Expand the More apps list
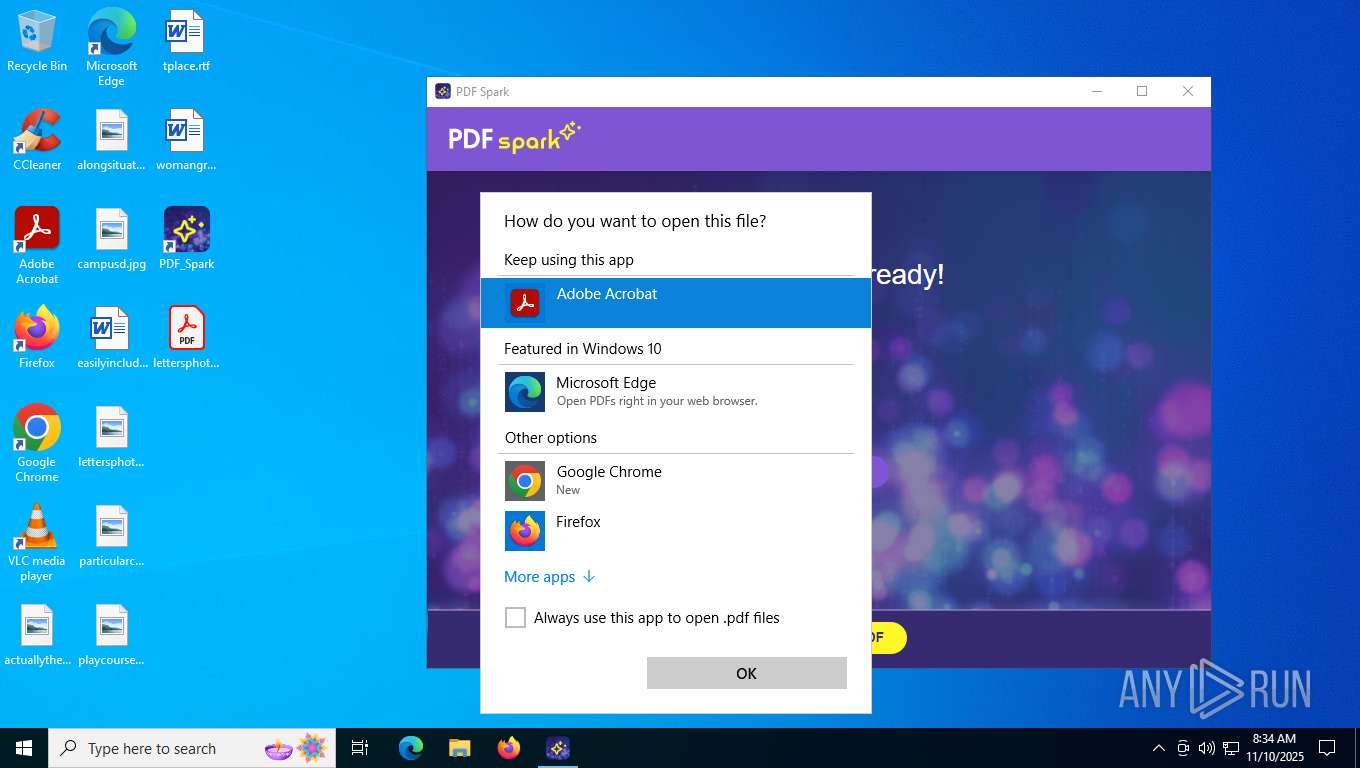This screenshot has height=768, width=1360. pyautogui.click(x=550, y=577)
